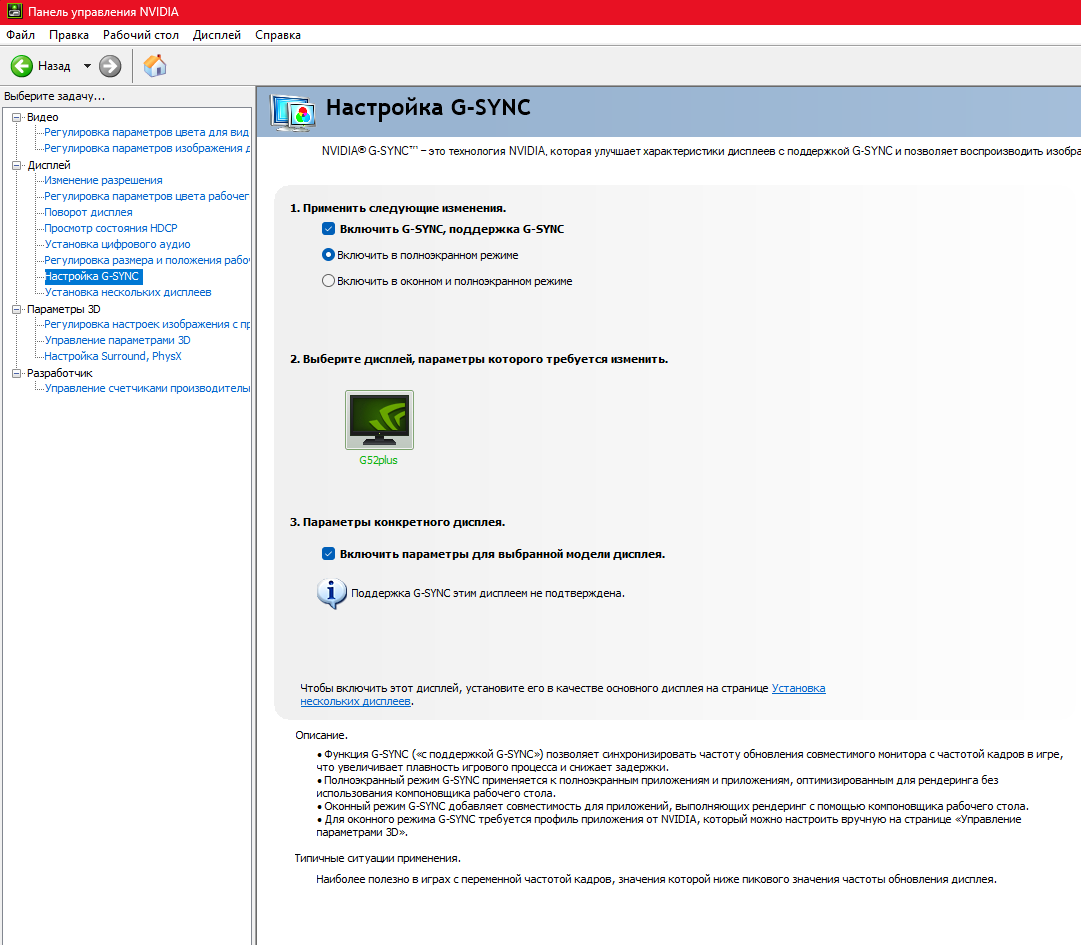Select Включить в полноэкранном режиме radio button

(328, 255)
